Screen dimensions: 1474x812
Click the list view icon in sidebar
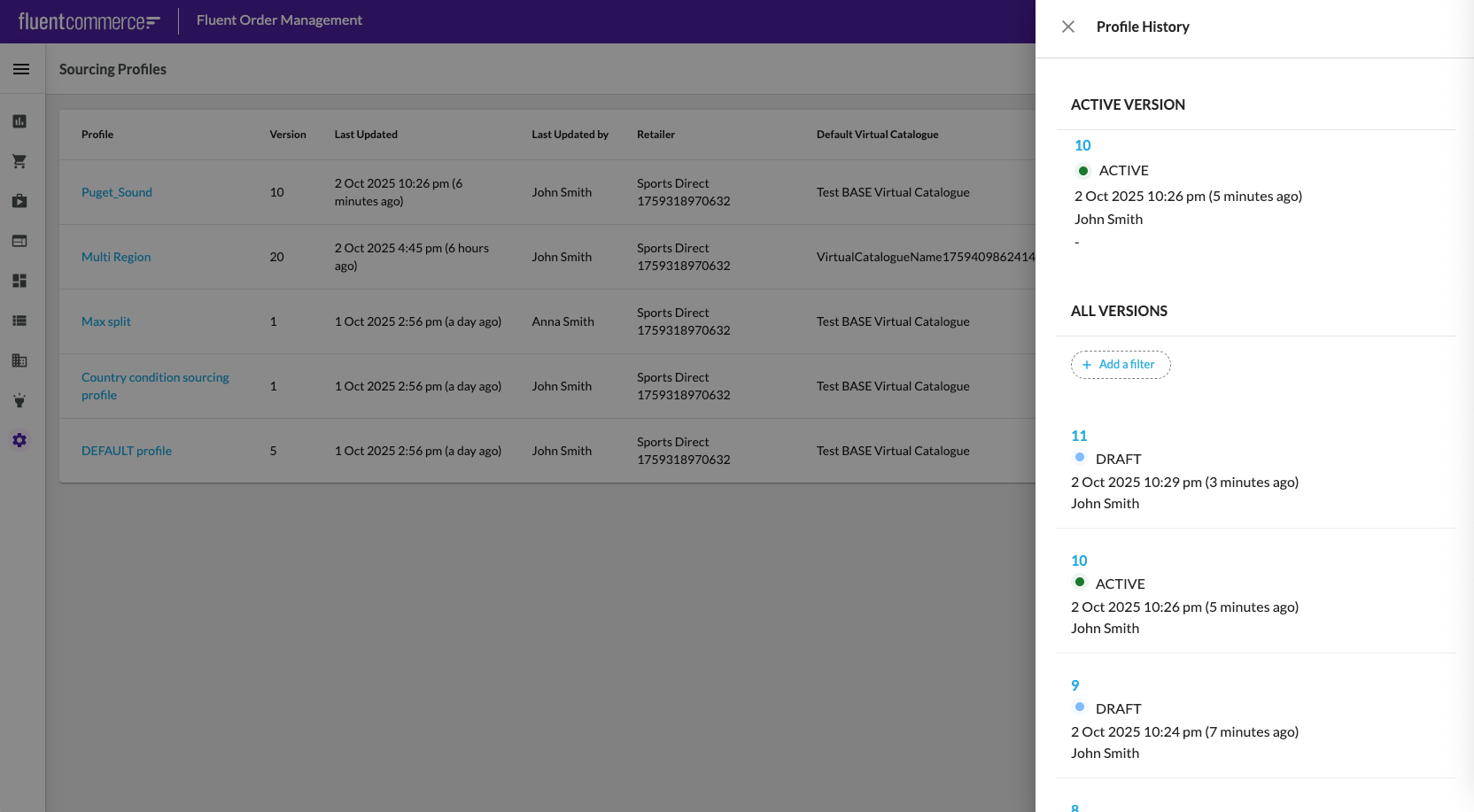click(x=19, y=321)
